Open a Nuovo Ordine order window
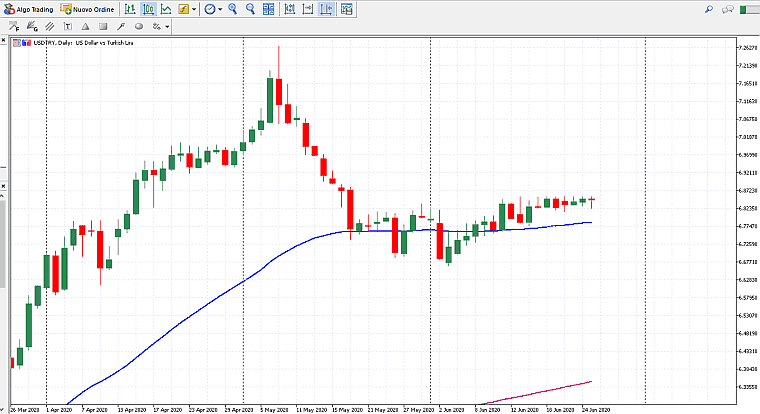760x414 pixels. coord(88,9)
